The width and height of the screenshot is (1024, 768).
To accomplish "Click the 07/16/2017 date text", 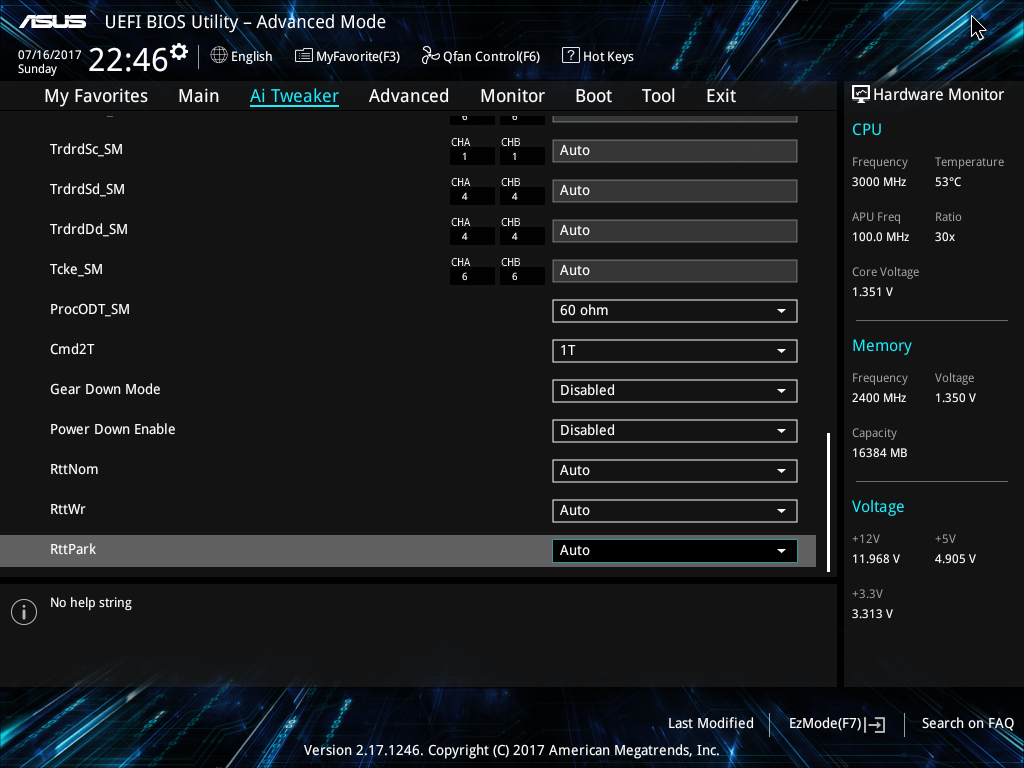I will pyautogui.click(x=50, y=55).
